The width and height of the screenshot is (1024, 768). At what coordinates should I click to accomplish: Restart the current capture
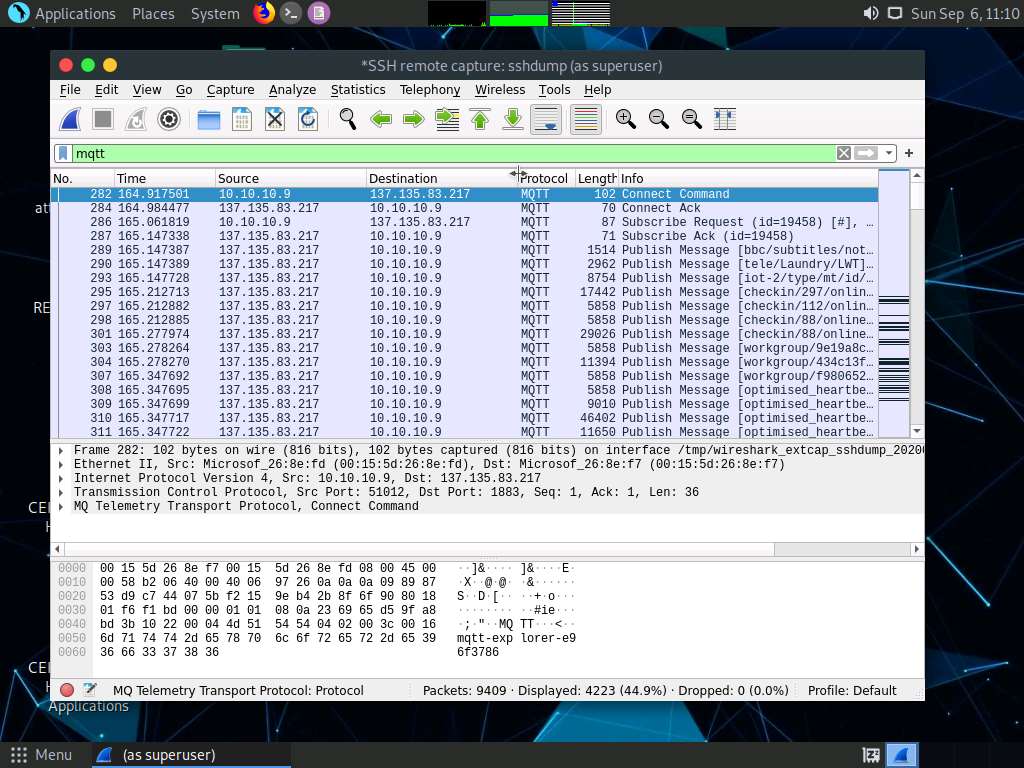pyautogui.click(x=135, y=119)
